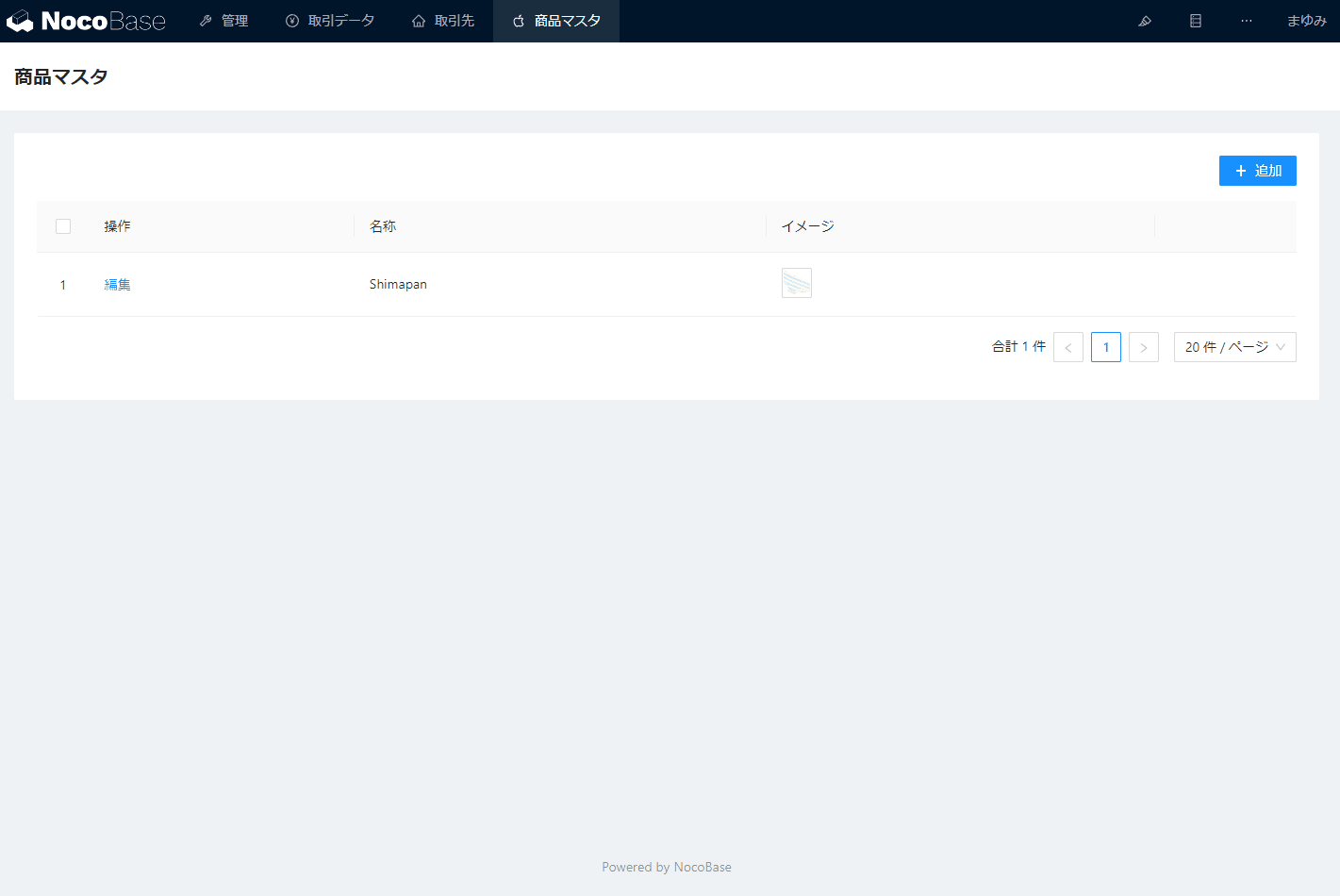
Task: Select page 1 in pagination
Action: pyautogui.click(x=1106, y=347)
